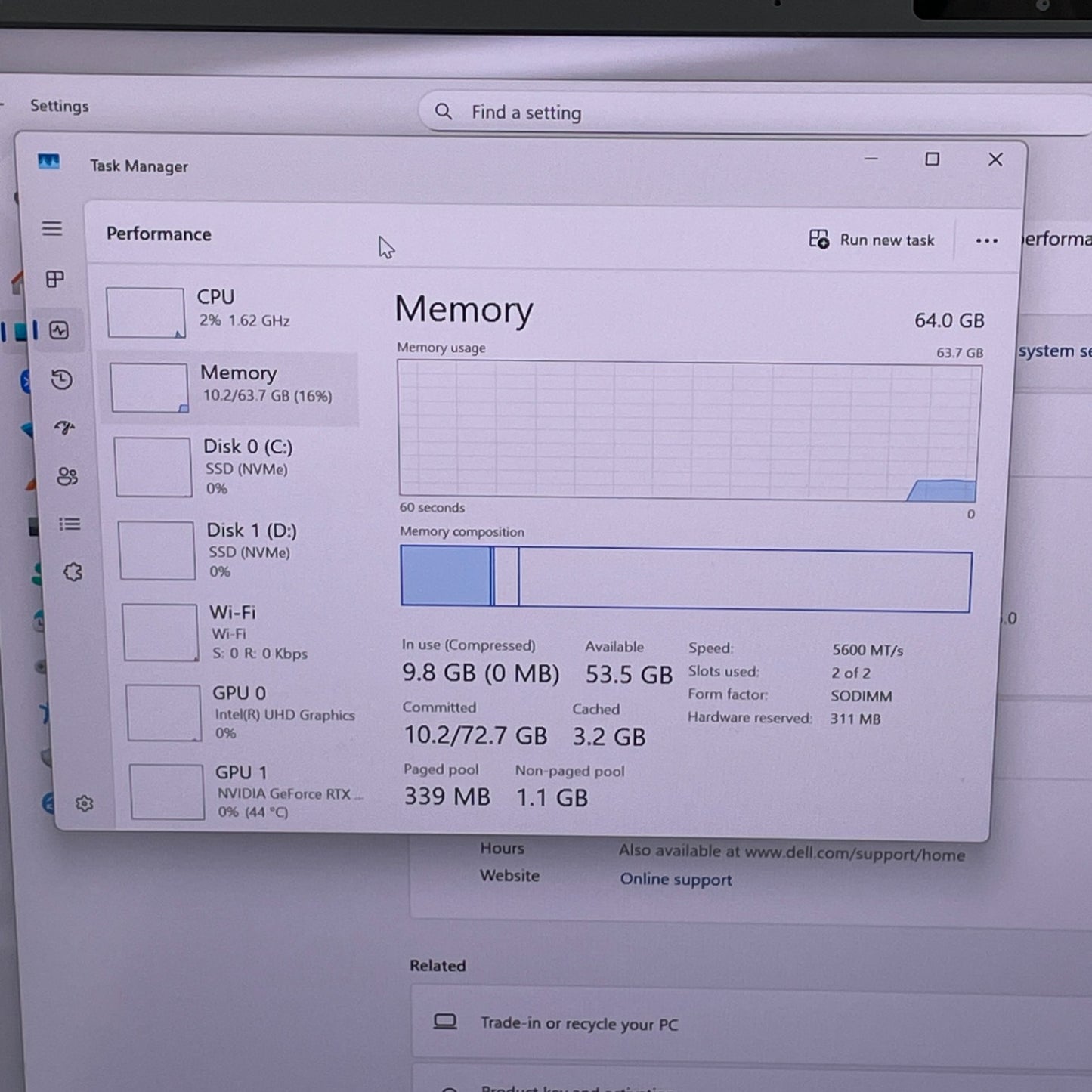Open the App history page icon

tap(62, 379)
